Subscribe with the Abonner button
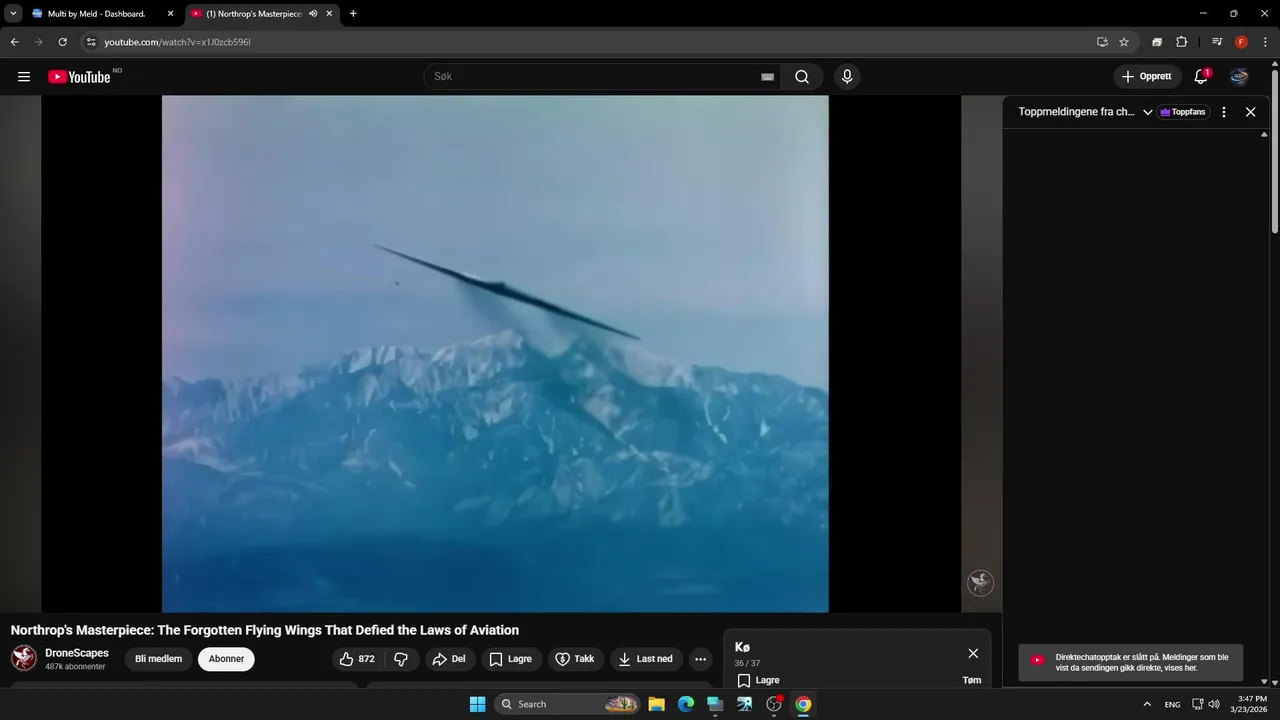This screenshot has height=720, width=1280. (x=226, y=659)
